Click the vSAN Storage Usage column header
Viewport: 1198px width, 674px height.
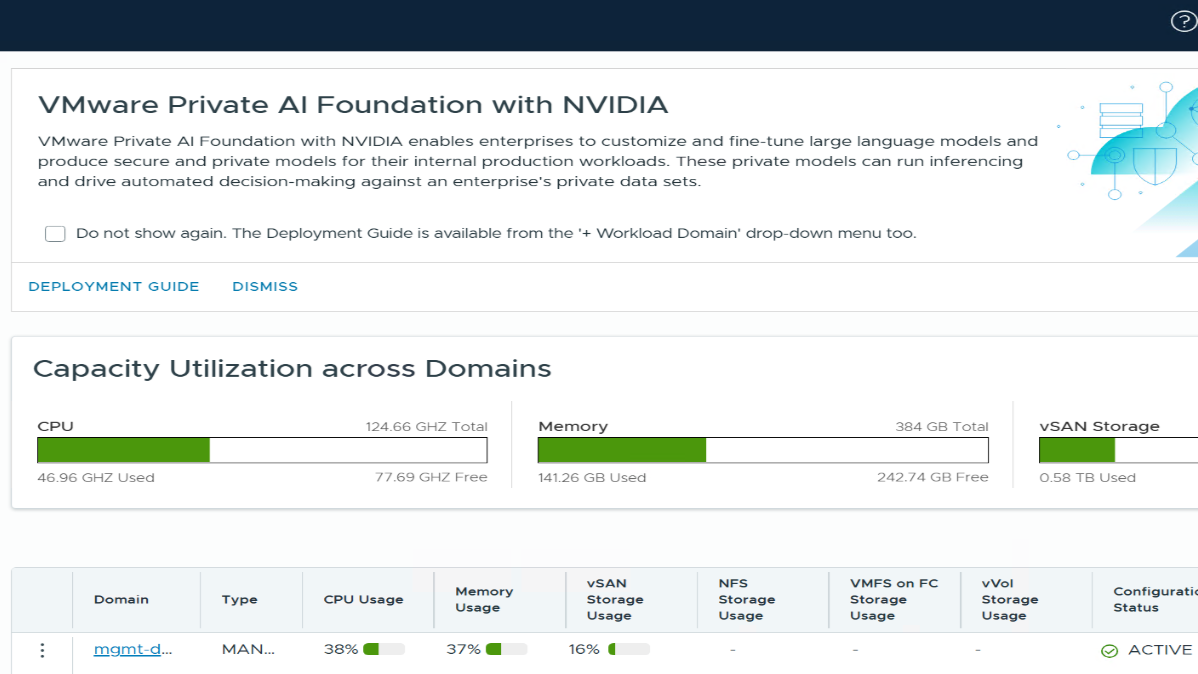pyautogui.click(x=615, y=600)
